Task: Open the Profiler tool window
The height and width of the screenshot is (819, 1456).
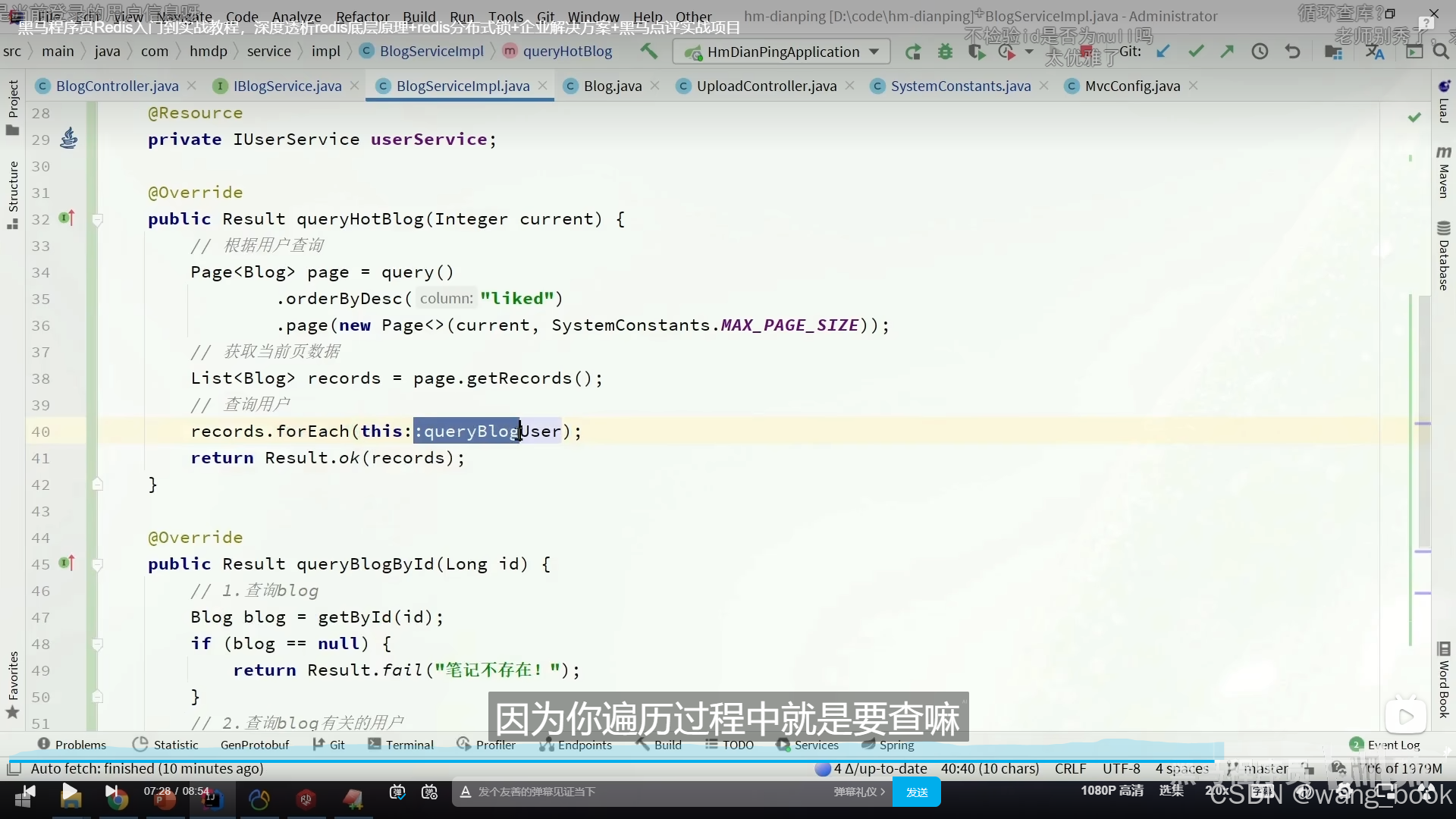Action: pos(486,745)
